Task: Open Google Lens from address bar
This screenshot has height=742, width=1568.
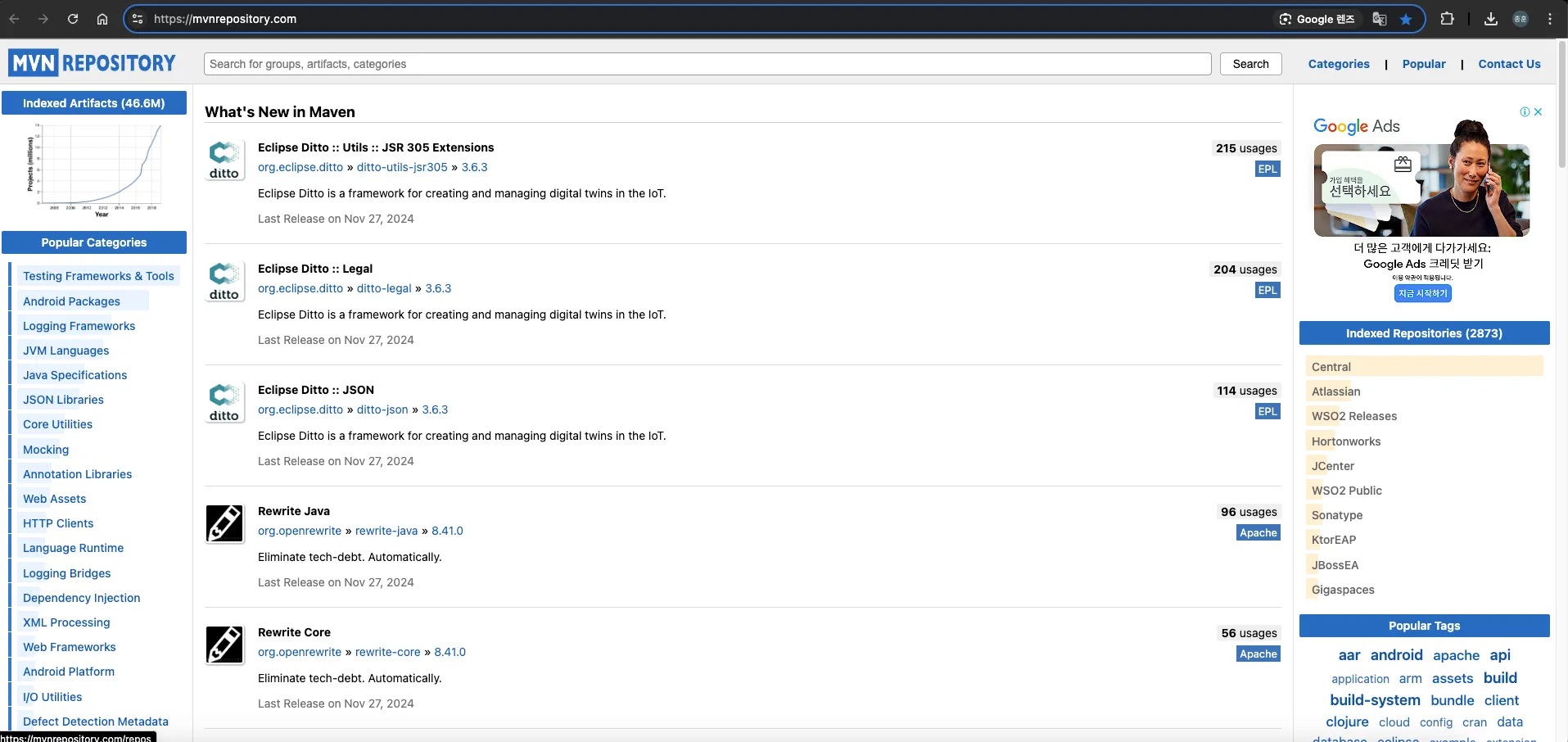Action: click(x=1317, y=19)
